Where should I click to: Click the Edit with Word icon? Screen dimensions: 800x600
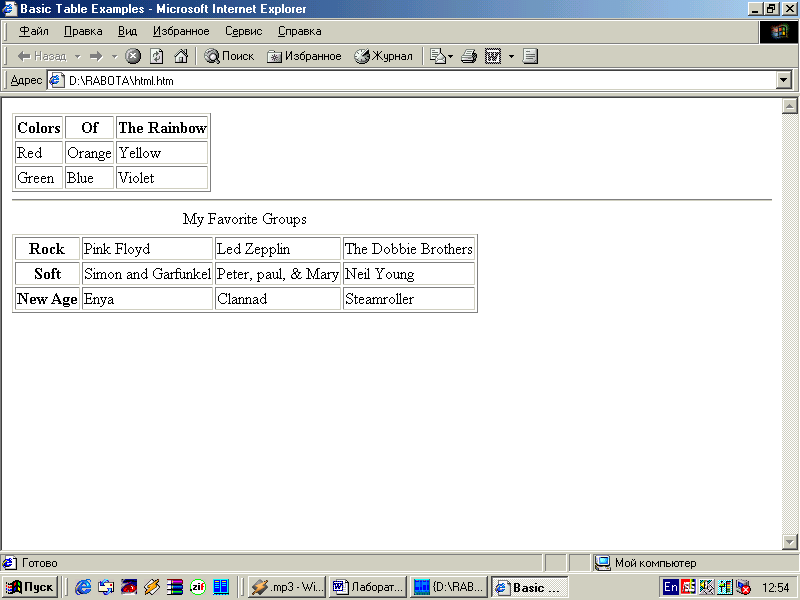click(493, 56)
